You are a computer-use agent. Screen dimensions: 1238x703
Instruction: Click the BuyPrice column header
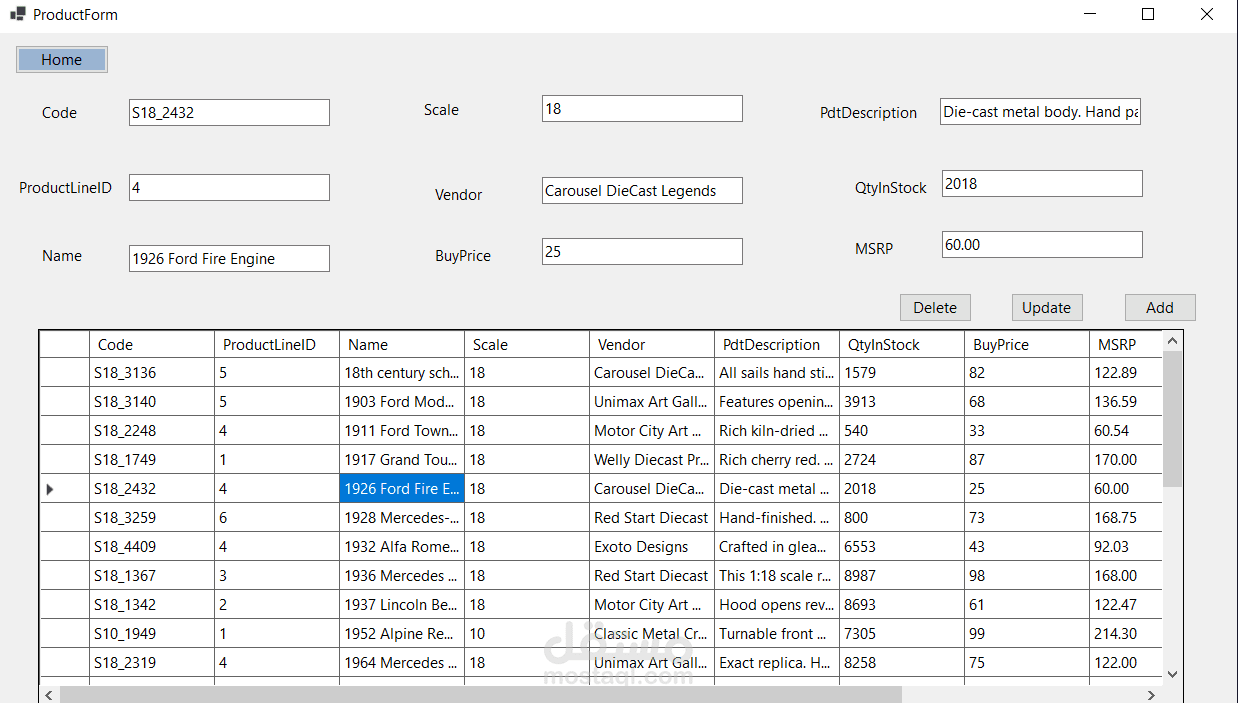pos(1026,345)
